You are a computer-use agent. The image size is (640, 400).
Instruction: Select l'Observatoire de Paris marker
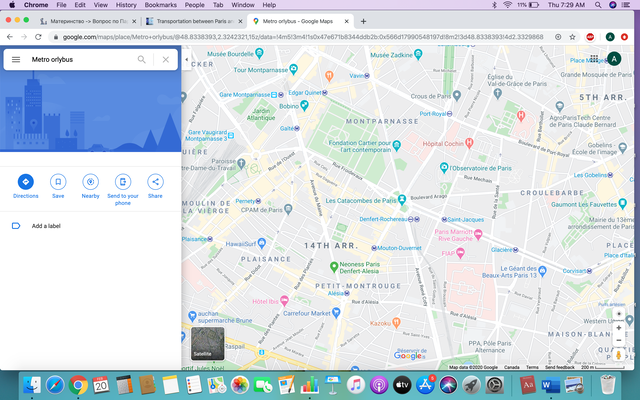(444, 167)
